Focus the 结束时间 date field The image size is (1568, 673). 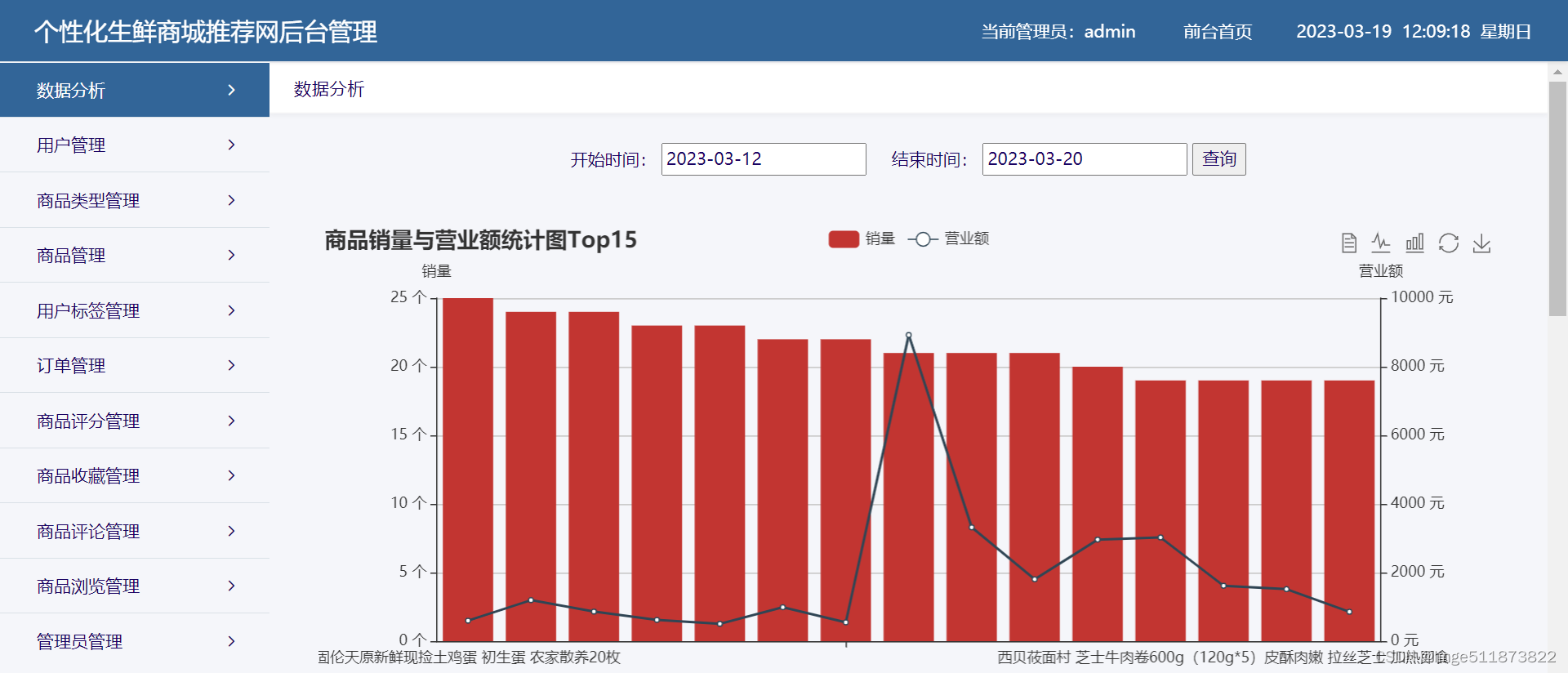[1085, 158]
